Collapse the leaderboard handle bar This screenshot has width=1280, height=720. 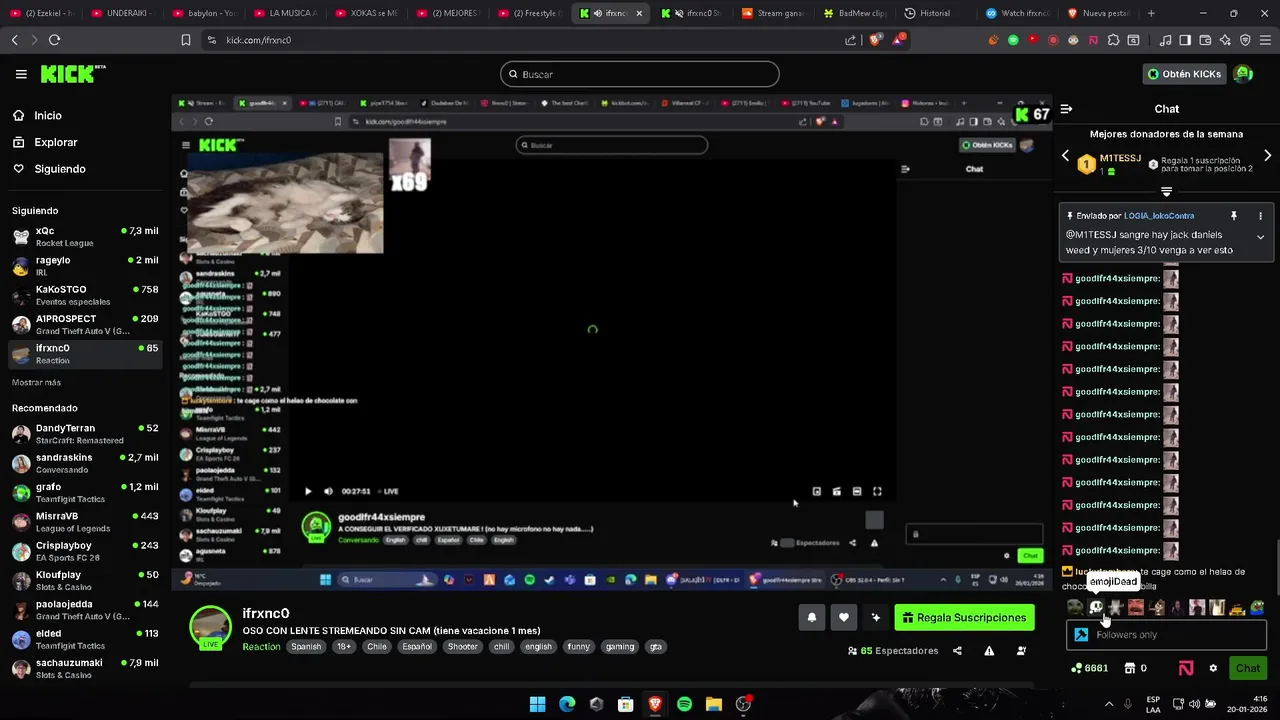click(1166, 191)
